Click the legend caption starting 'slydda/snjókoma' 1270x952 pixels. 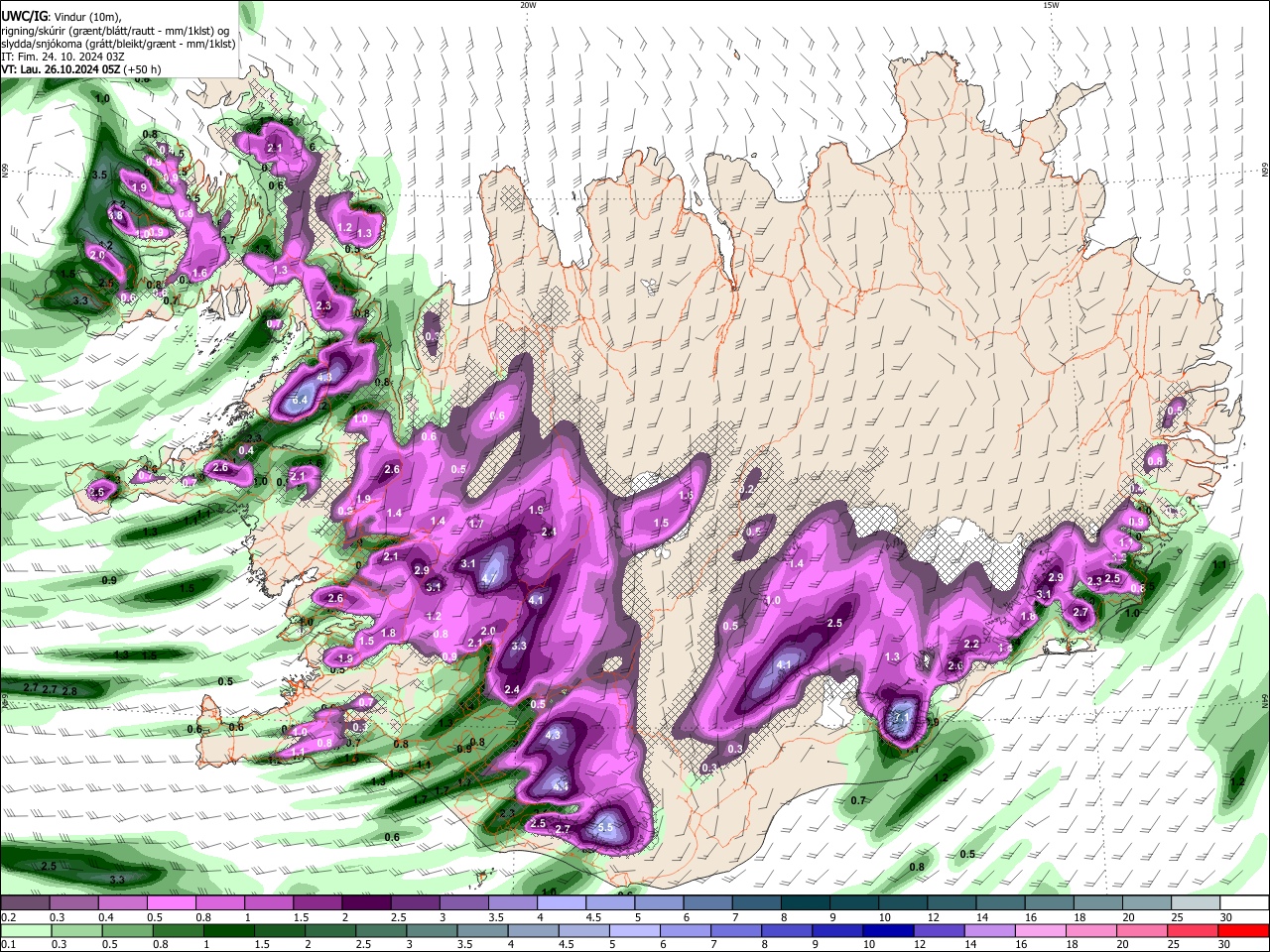(118, 44)
